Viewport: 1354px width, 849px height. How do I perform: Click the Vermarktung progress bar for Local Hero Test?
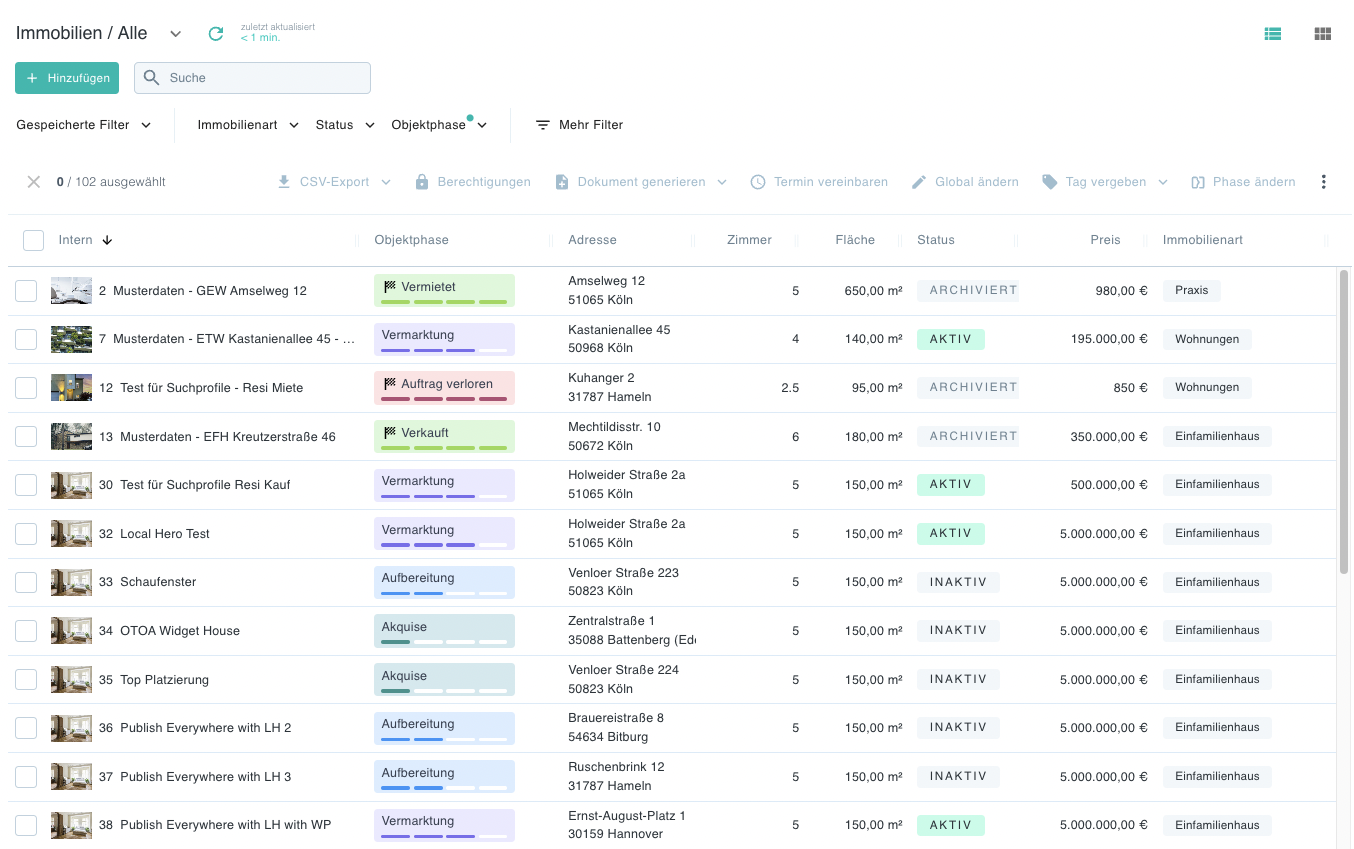point(444,545)
